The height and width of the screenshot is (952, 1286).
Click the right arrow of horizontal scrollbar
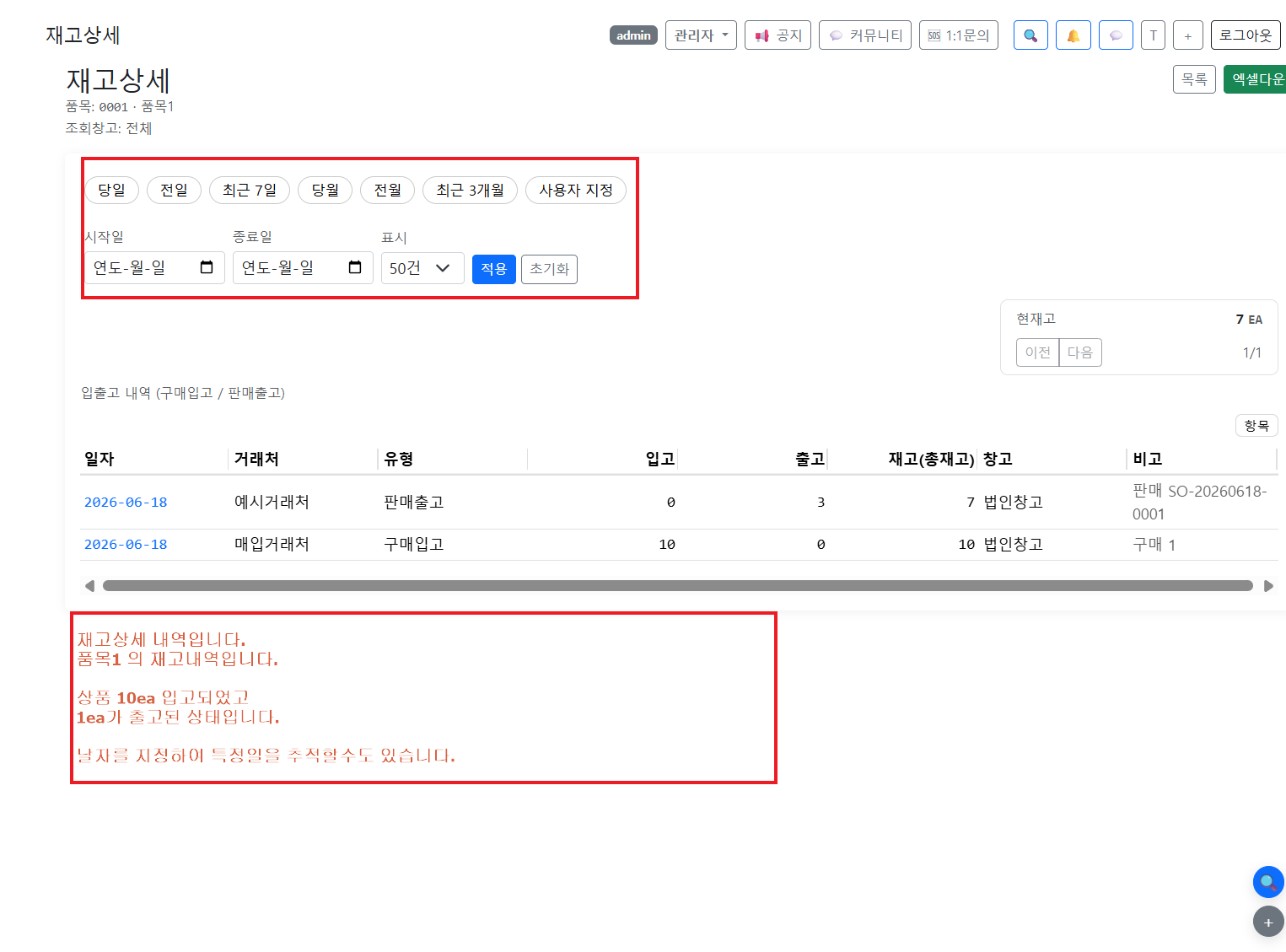point(1268,586)
